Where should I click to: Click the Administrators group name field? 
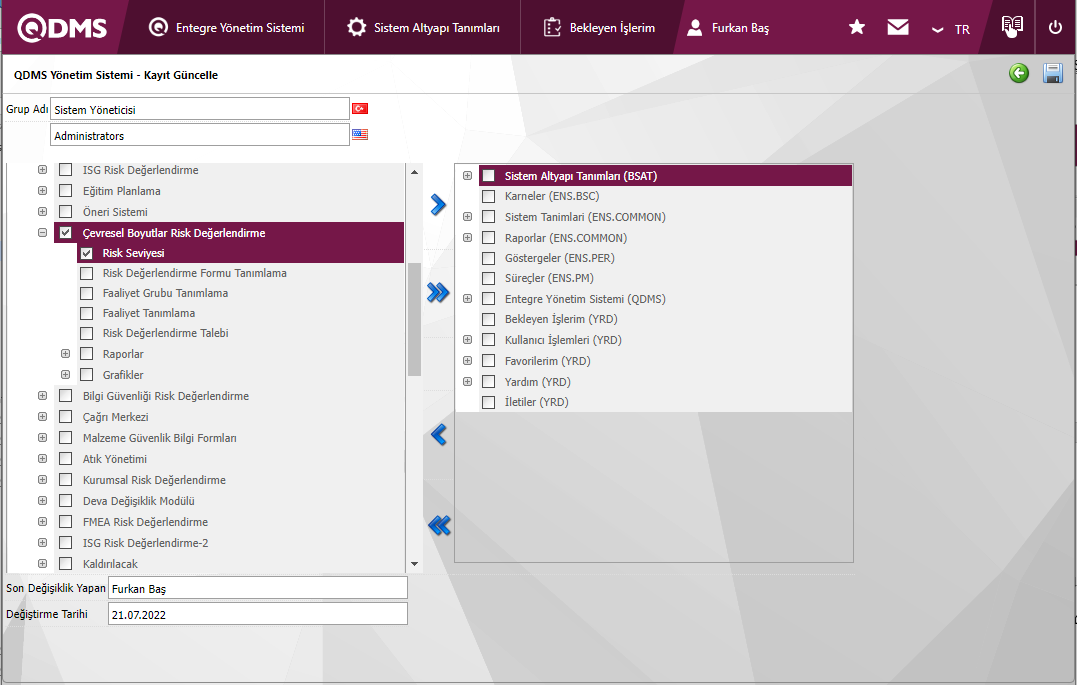pos(199,135)
